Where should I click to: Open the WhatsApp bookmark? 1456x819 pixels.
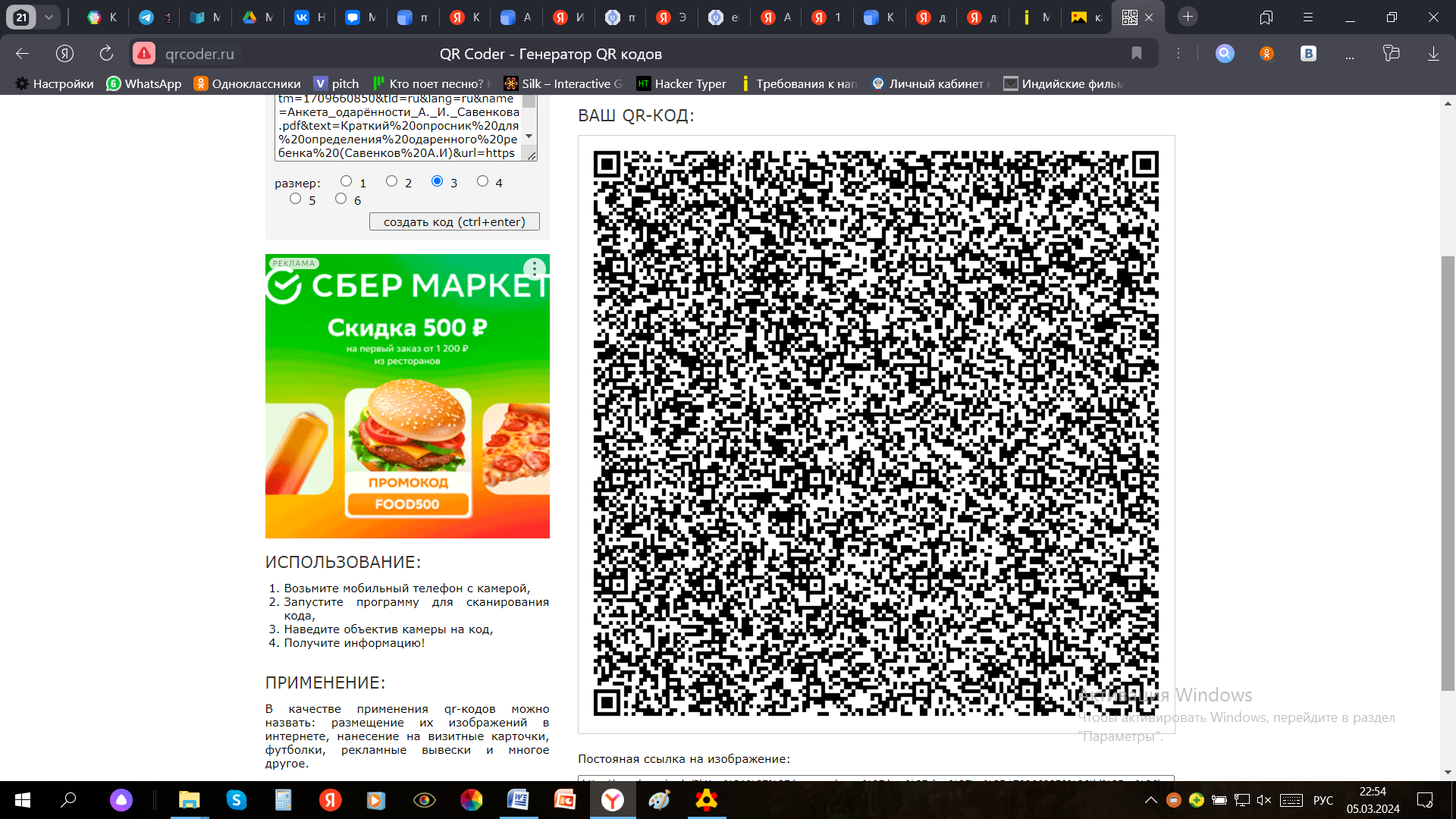click(144, 83)
